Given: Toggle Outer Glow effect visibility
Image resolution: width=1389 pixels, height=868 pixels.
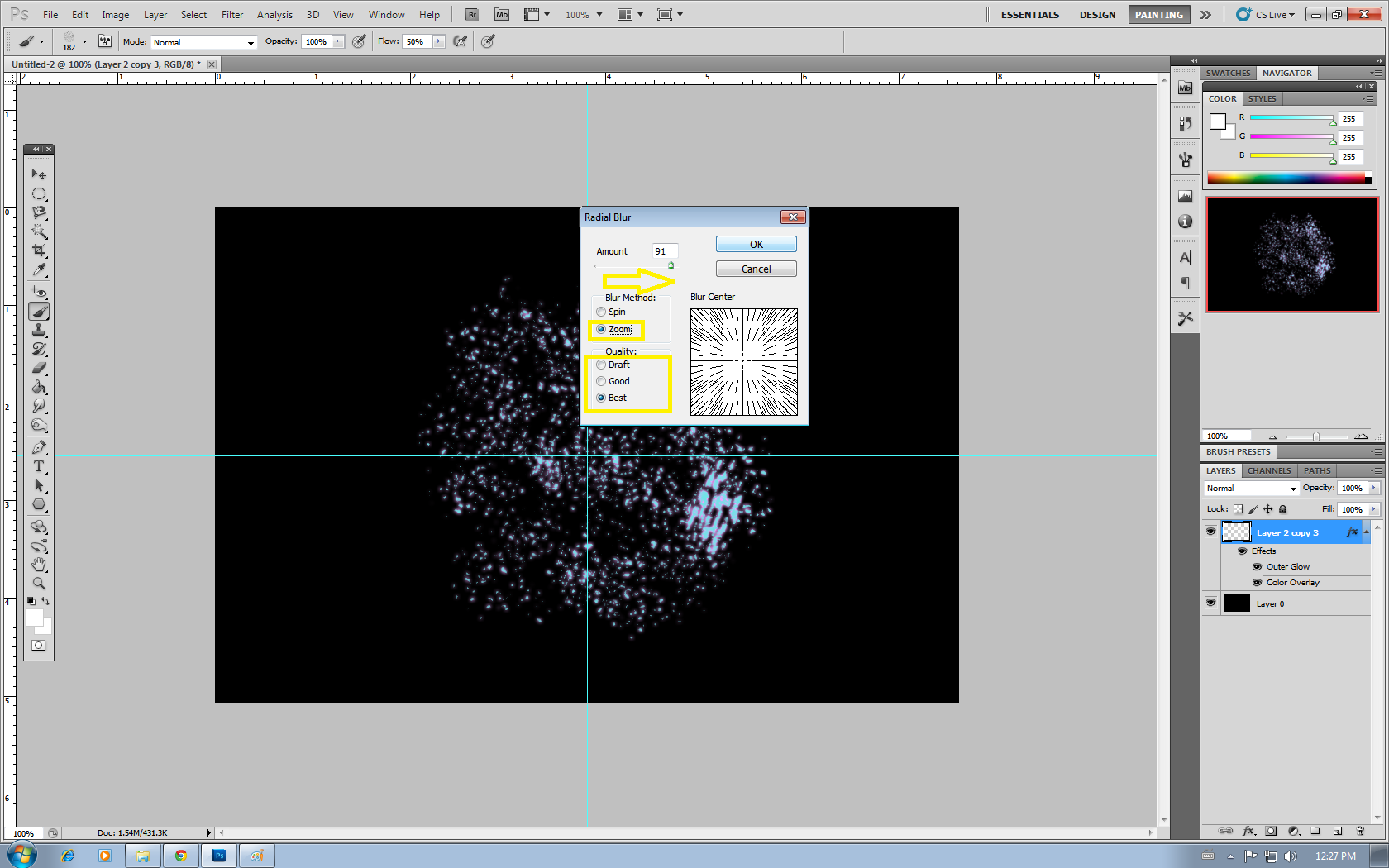Looking at the screenshot, I should [x=1257, y=567].
